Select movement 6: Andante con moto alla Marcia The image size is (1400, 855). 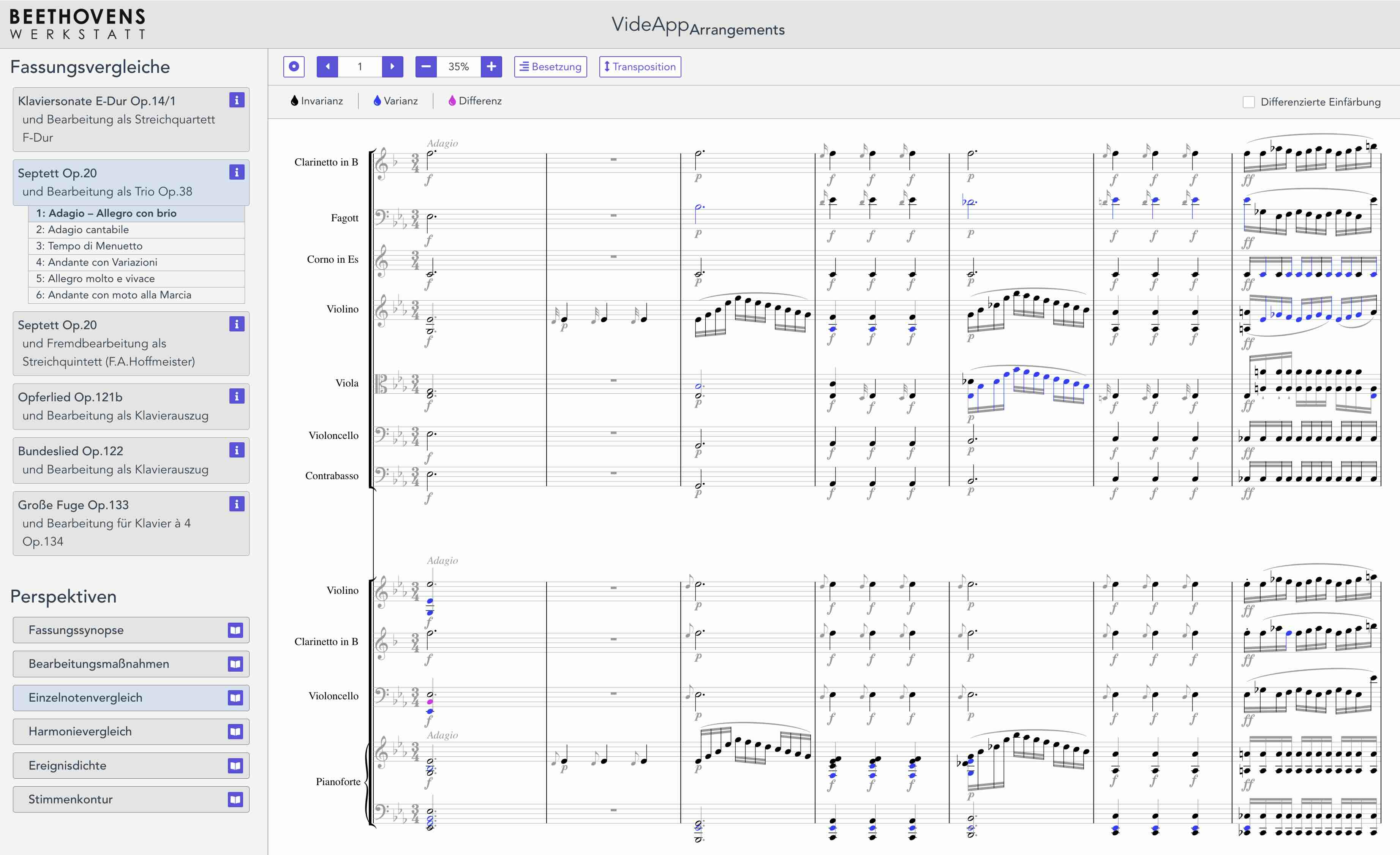pyautogui.click(x=136, y=295)
